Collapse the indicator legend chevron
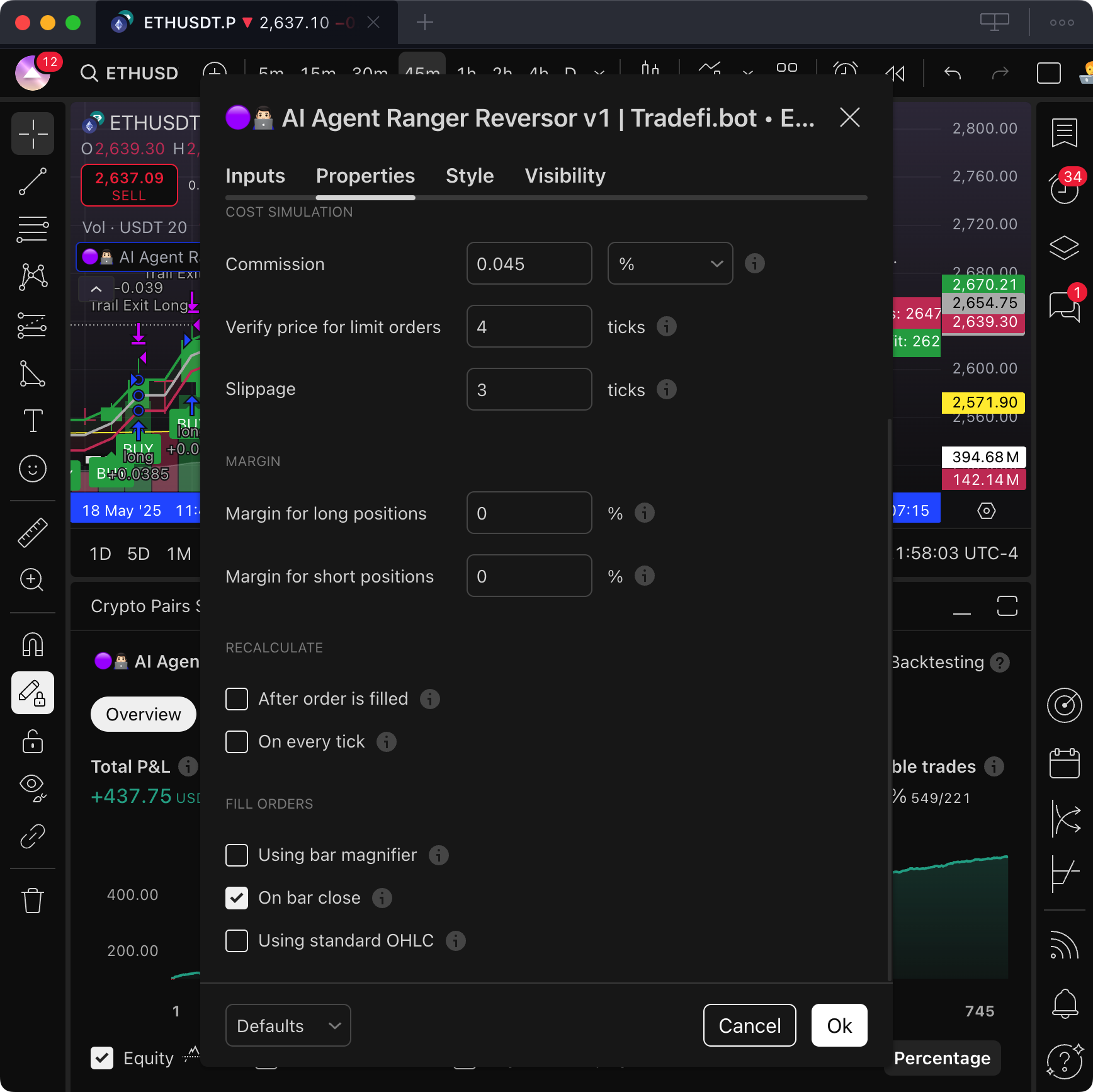 [96, 289]
